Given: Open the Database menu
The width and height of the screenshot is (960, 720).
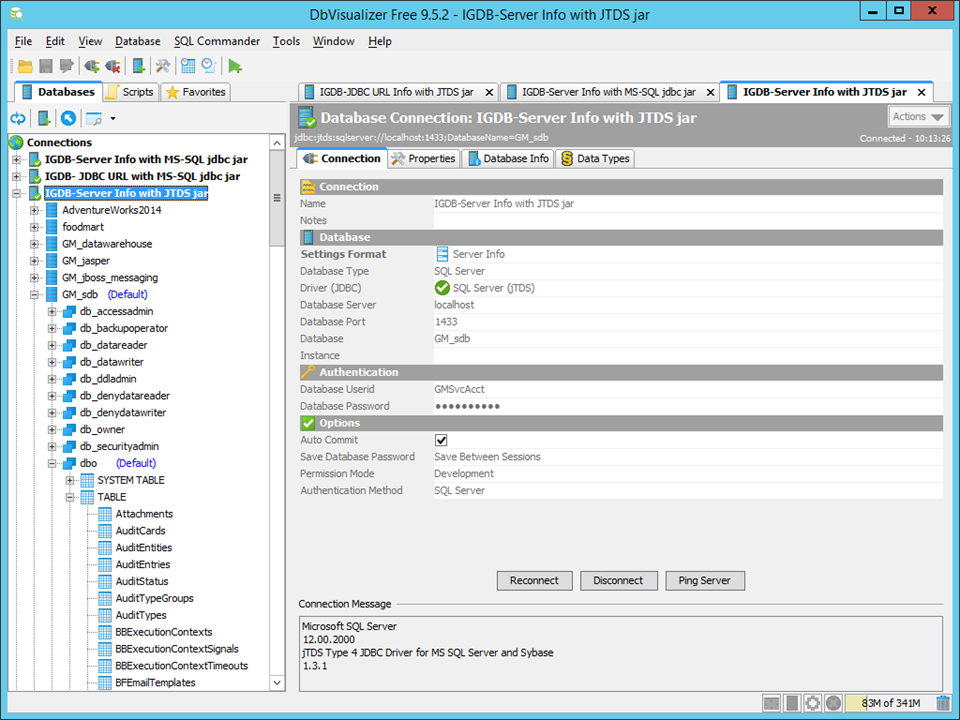Looking at the screenshot, I should [138, 41].
